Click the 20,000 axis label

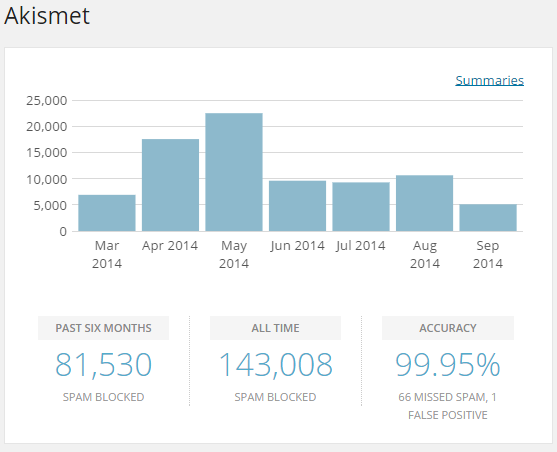(47, 127)
